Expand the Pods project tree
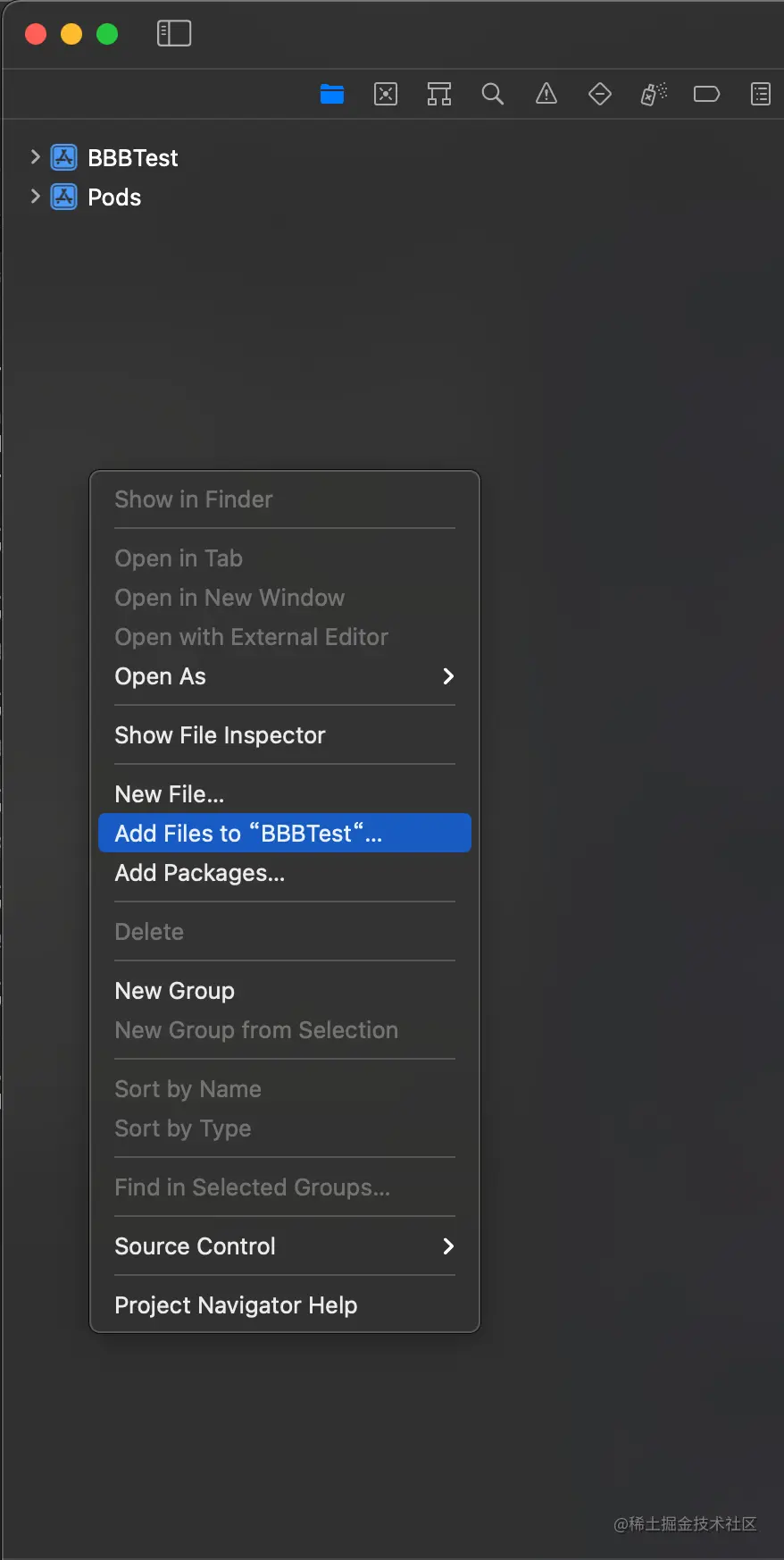Image resolution: width=784 pixels, height=1560 pixels. tap(36, 197)
